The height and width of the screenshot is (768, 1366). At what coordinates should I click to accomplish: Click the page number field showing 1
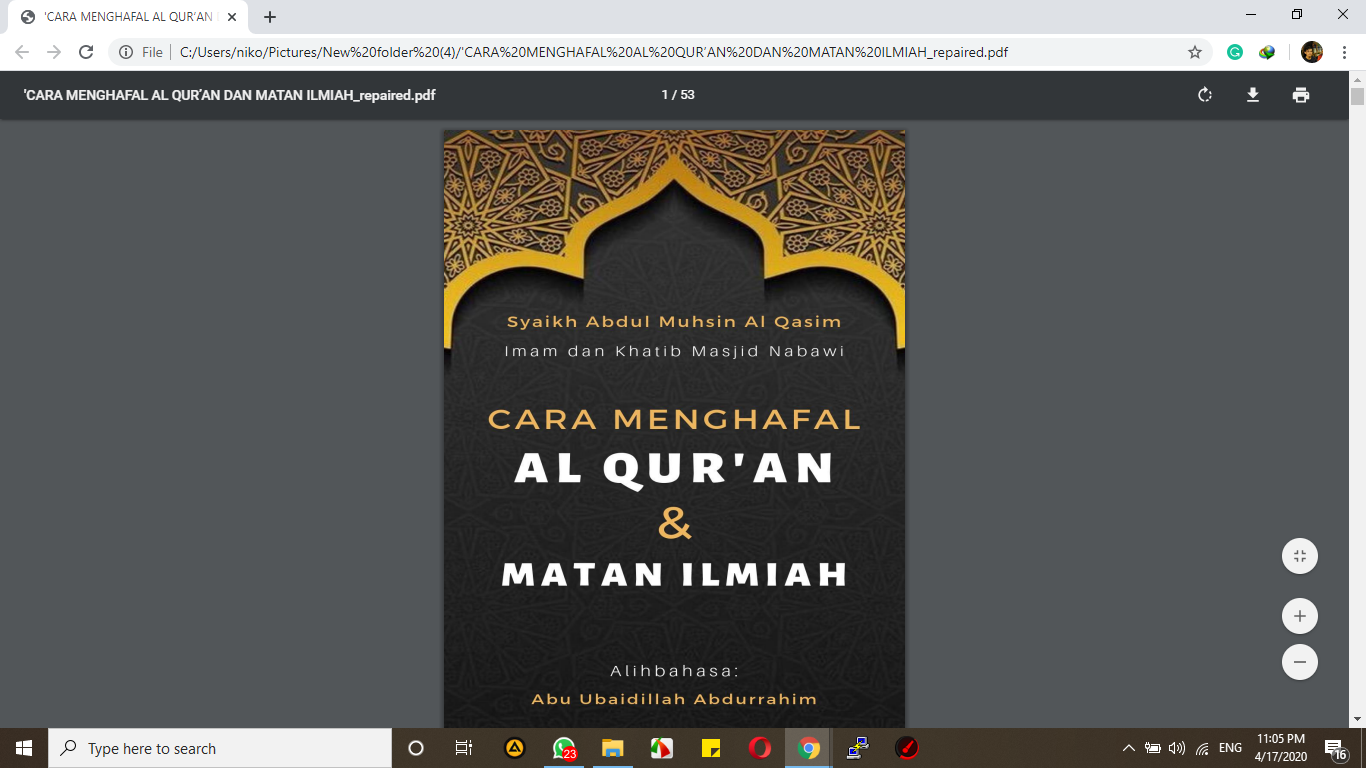[x=665, y=95]
